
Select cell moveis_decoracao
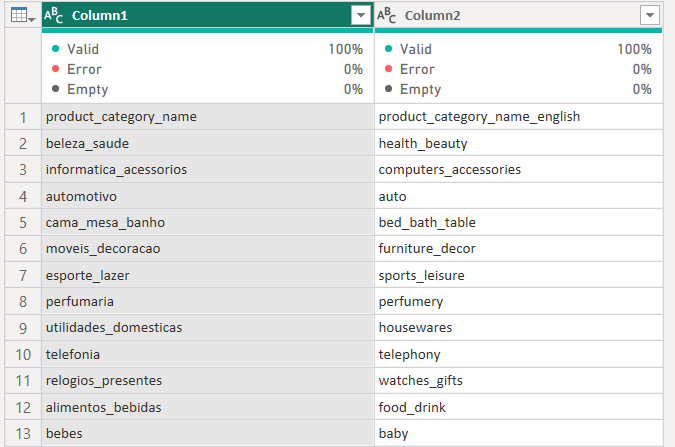(207, 248)
